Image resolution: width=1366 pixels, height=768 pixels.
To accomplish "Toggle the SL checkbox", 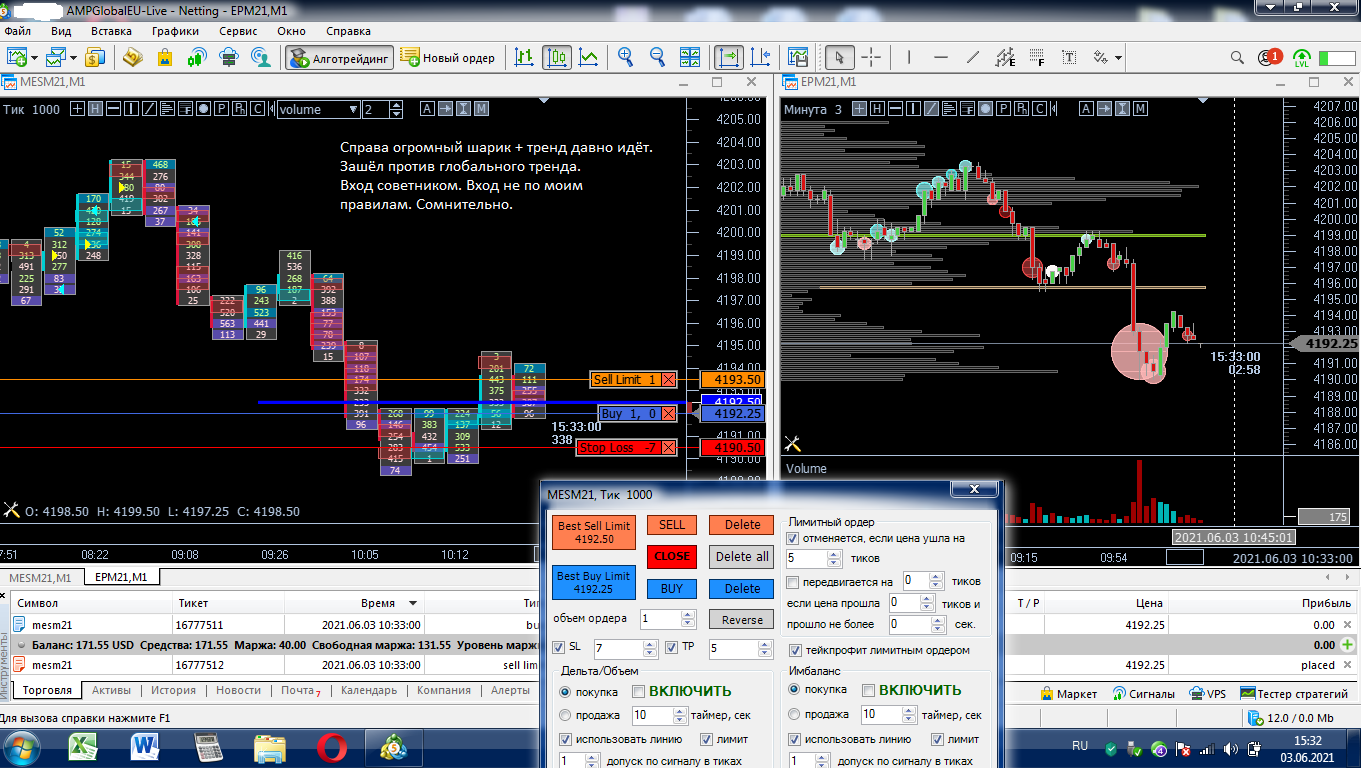I will pos(559,648).
